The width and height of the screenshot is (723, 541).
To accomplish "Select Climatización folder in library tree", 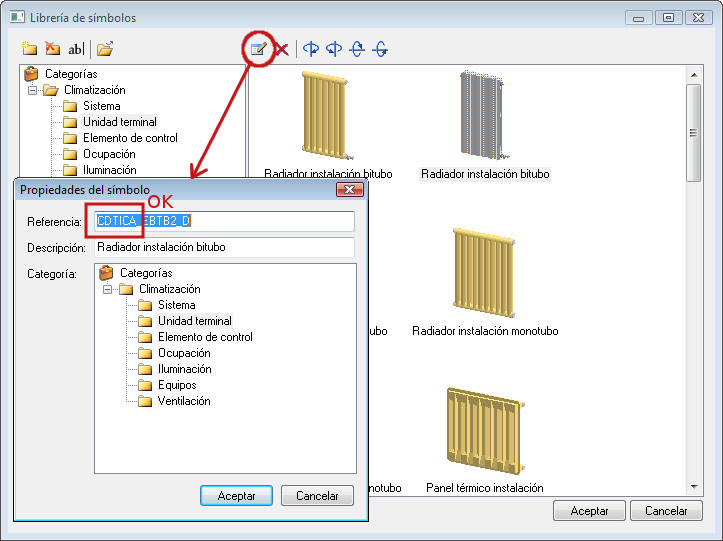I will point(95,90).
